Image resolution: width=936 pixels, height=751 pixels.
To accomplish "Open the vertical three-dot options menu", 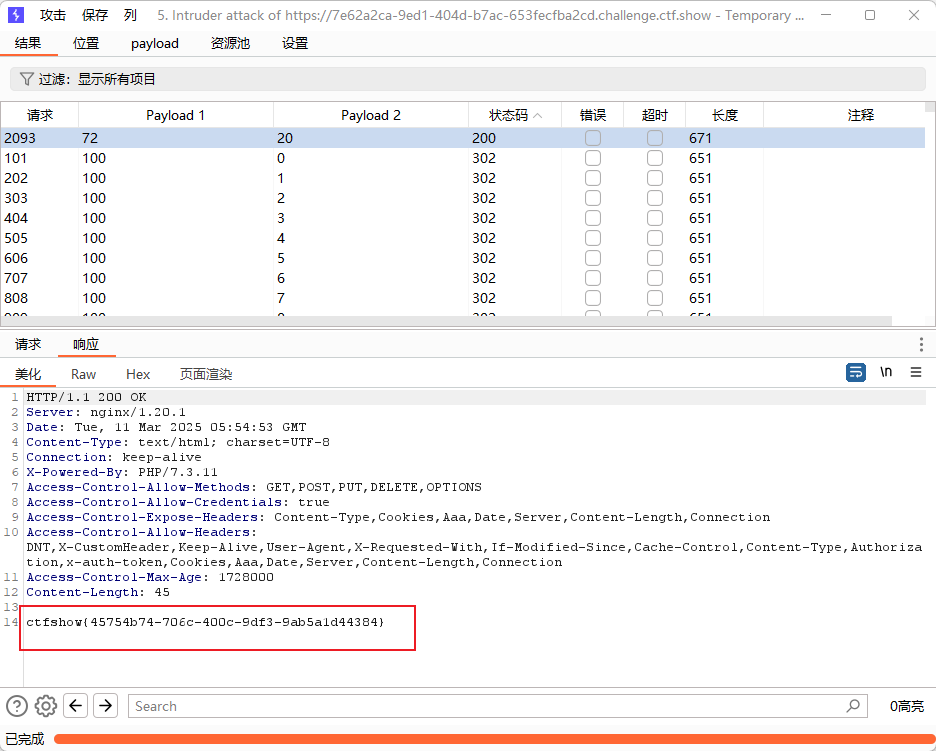I will (921, 344).
